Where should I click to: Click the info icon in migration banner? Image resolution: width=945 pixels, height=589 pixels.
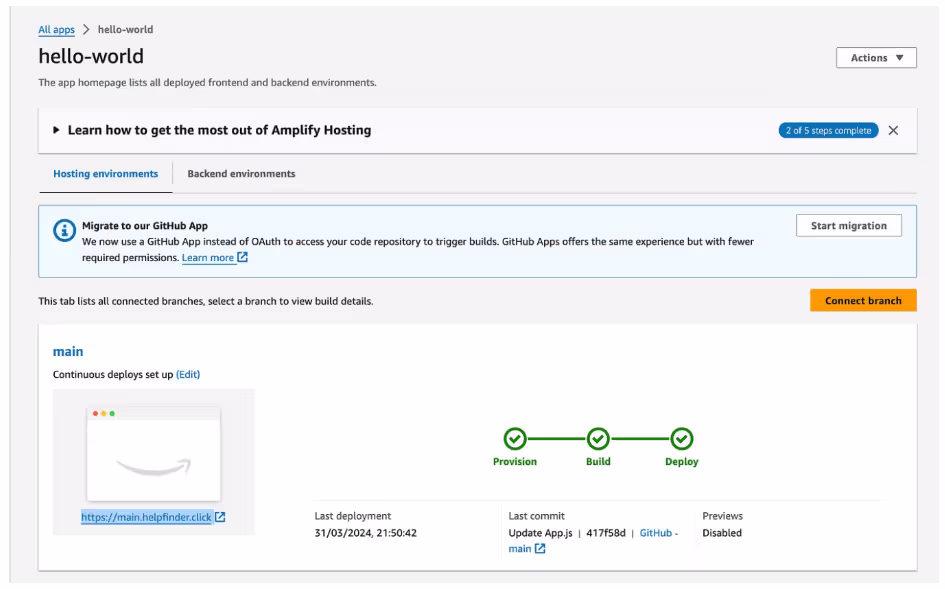tap(64, 230)
